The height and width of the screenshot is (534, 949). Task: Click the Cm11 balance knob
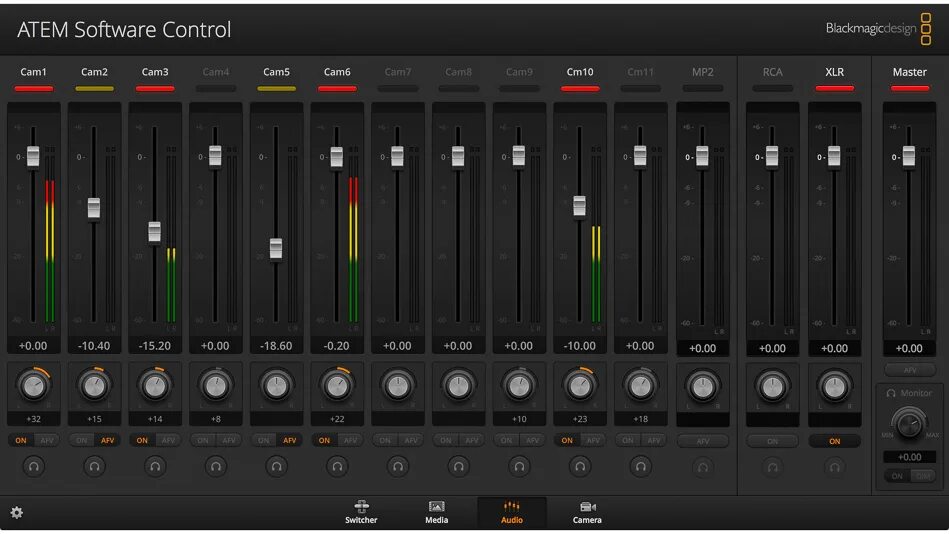(x=640, y=386)
